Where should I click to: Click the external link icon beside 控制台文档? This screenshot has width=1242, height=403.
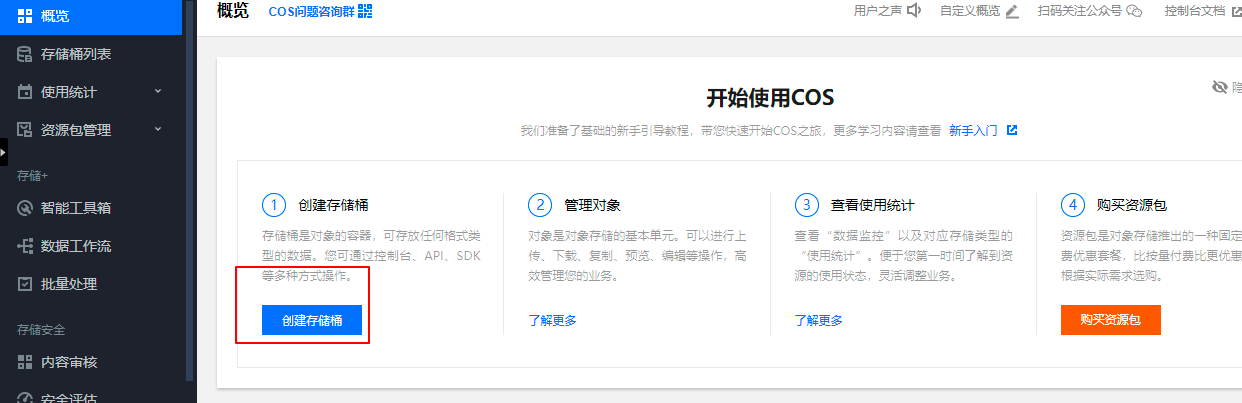click(1236, 11)
